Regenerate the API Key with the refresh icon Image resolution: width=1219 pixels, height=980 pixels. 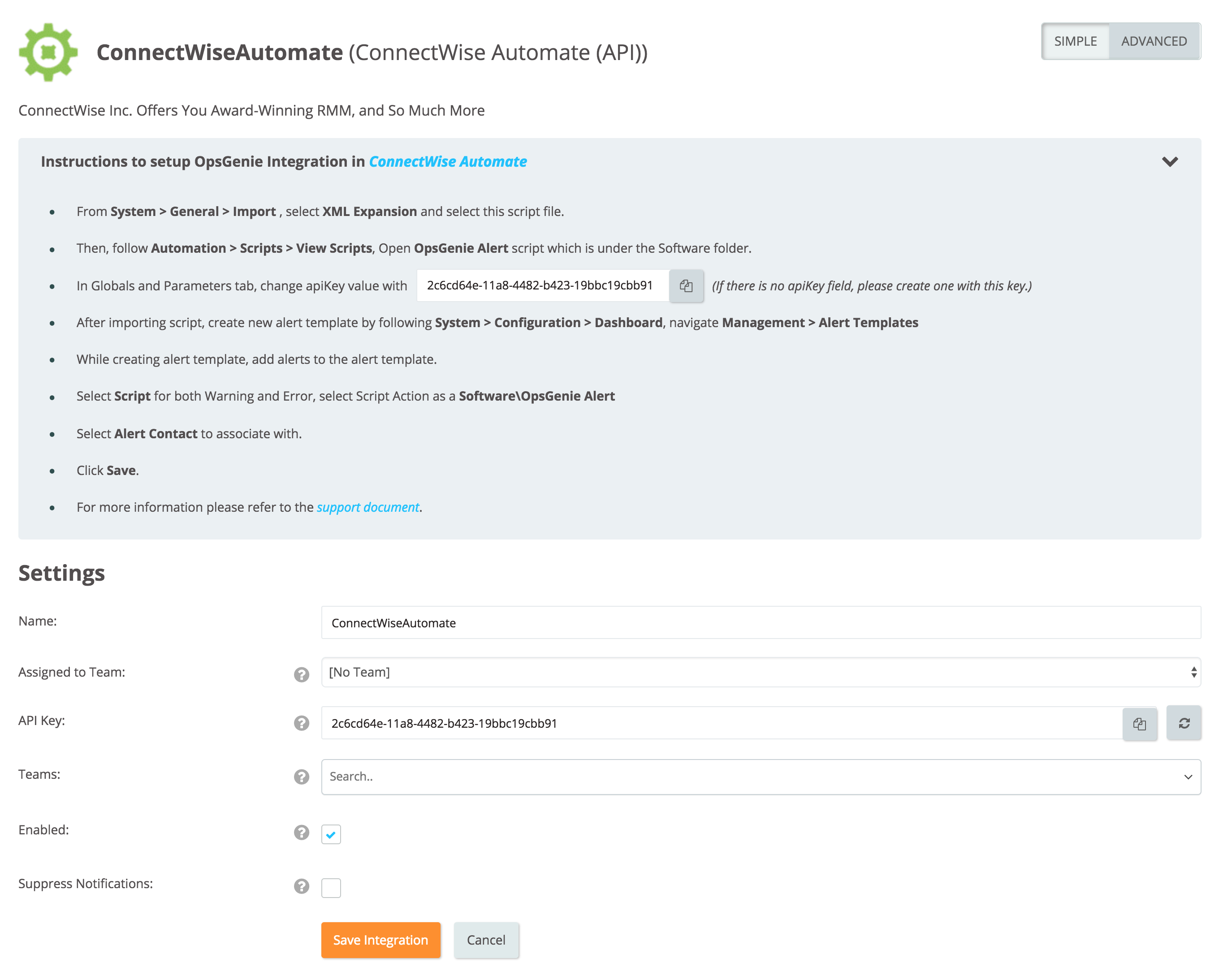(x=1184, y=723)
